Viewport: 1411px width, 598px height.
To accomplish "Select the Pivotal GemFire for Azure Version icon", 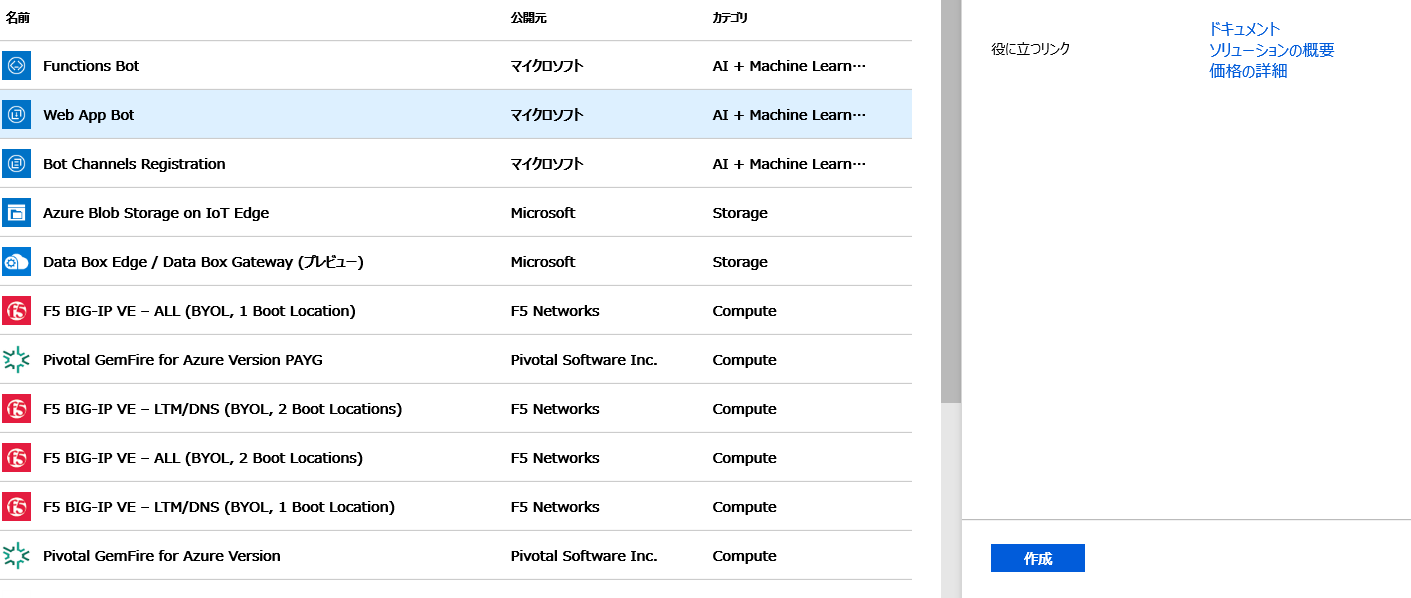I will 17,556.
